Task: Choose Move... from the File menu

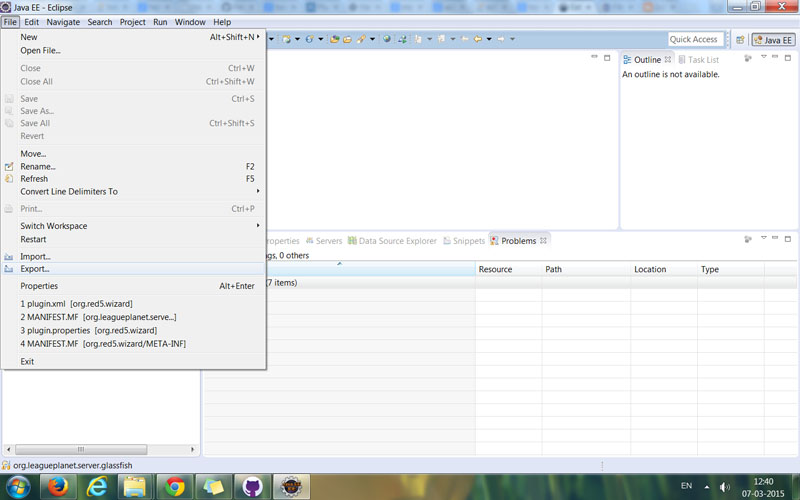Action: [x=133, y=154]
